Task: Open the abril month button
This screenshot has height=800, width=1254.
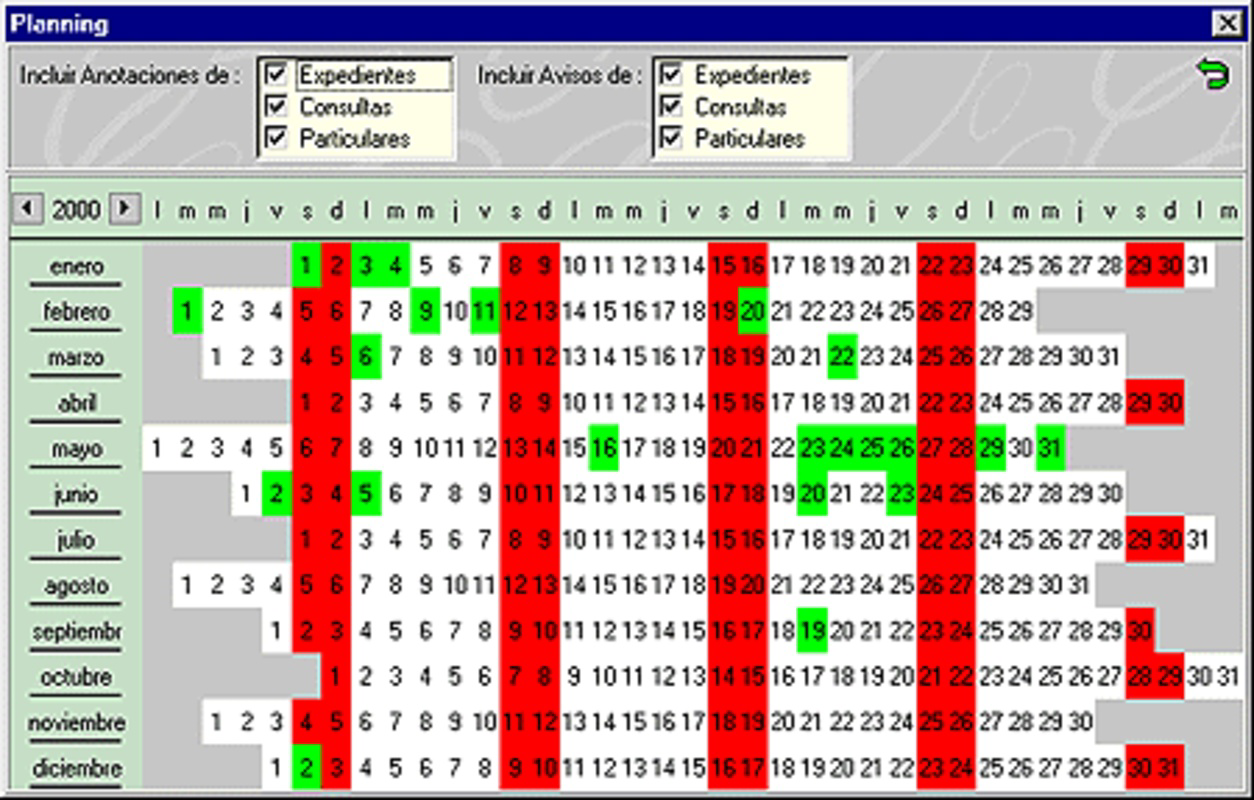Action: (x=76, y=404)
